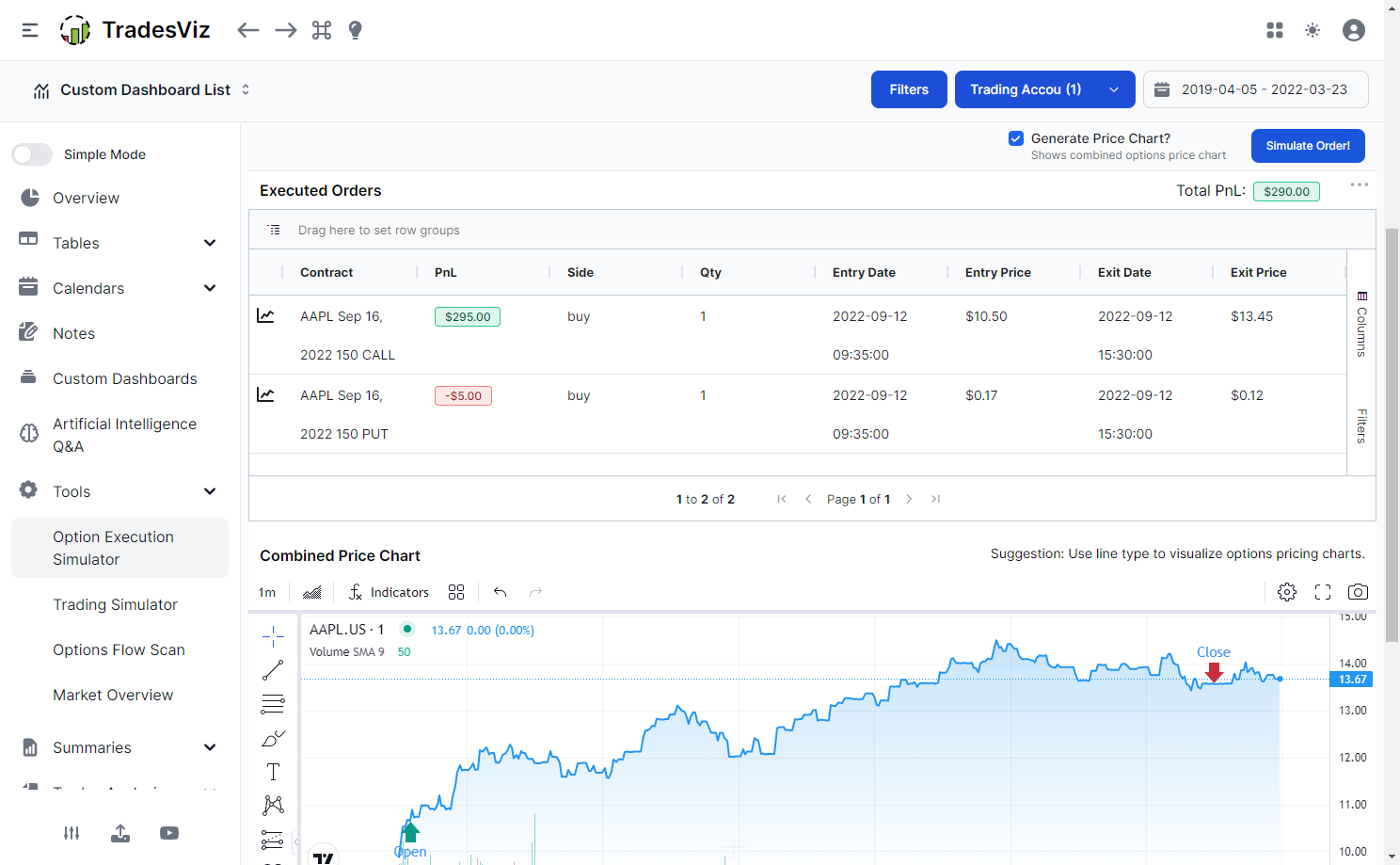Viewport: 1400px width, 865px height.
Task: Open chart settings via the gear icon
Action: click(1286, 591)
